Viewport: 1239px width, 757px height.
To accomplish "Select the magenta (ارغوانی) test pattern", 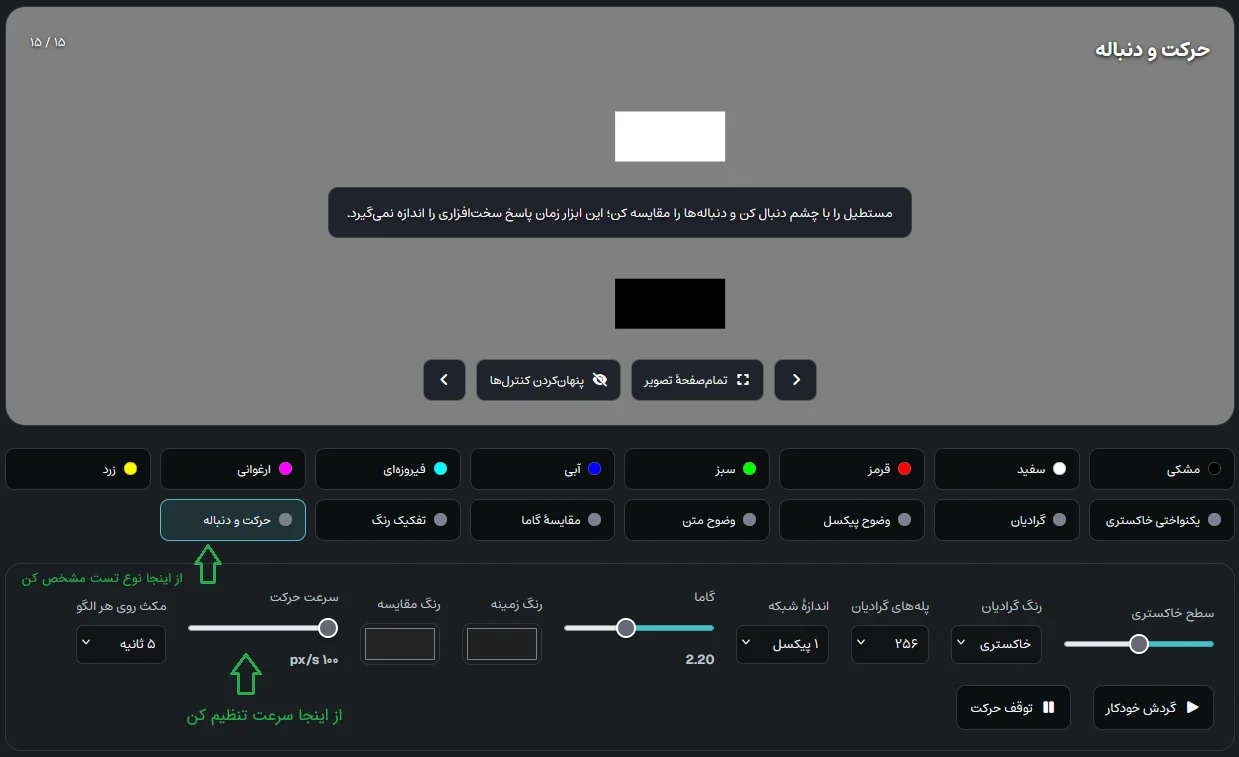I will (x=233, y=469).
